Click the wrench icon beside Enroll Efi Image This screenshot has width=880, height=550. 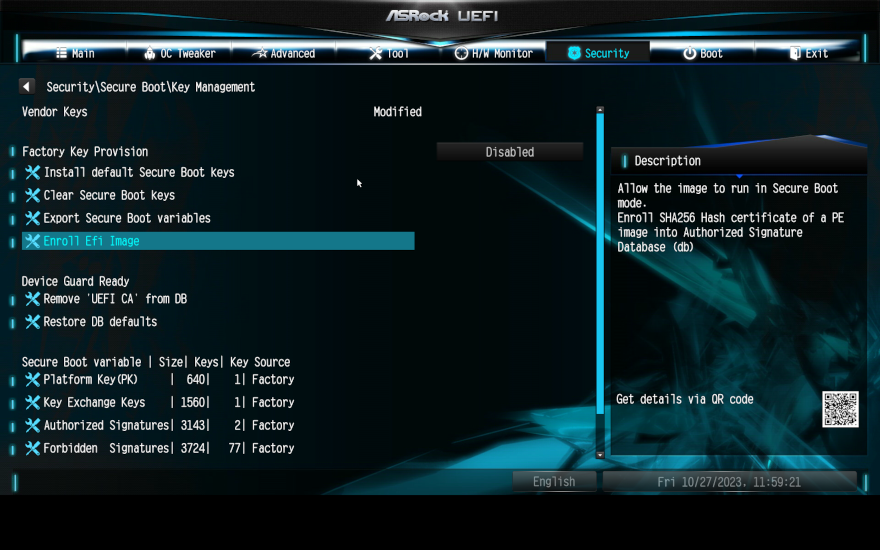[x=32, y=241]
